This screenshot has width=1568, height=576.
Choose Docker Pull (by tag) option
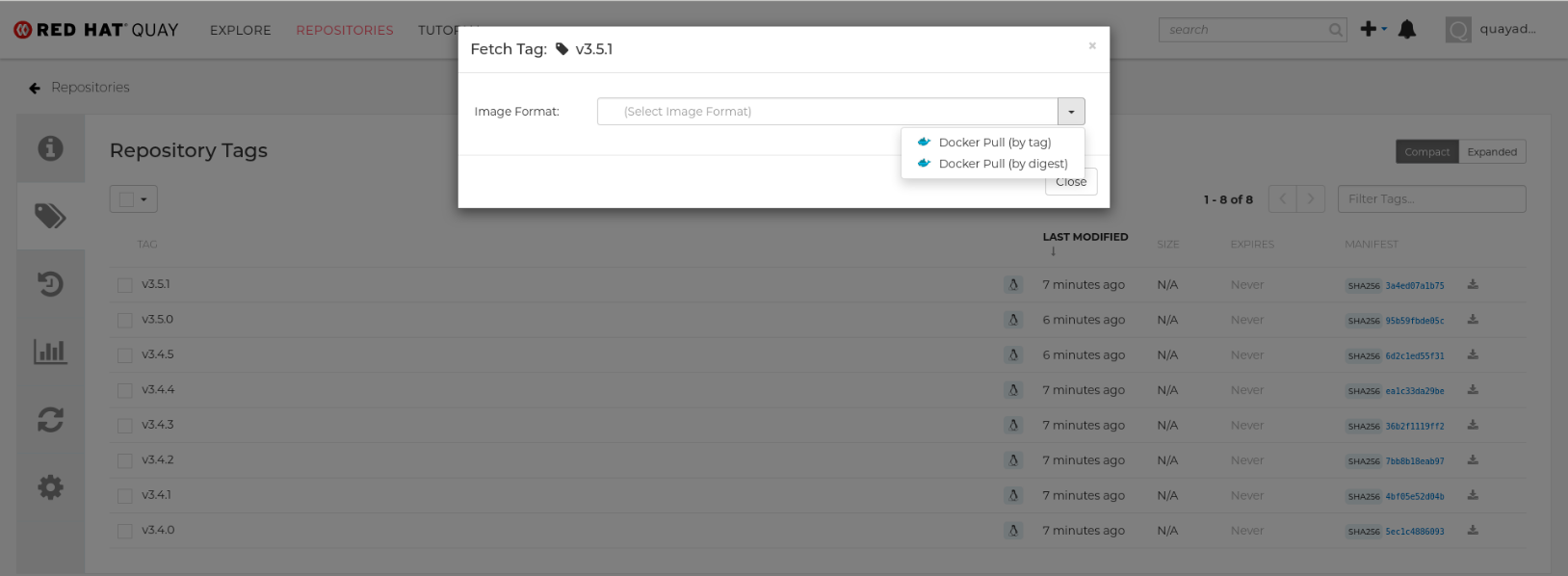994,143
